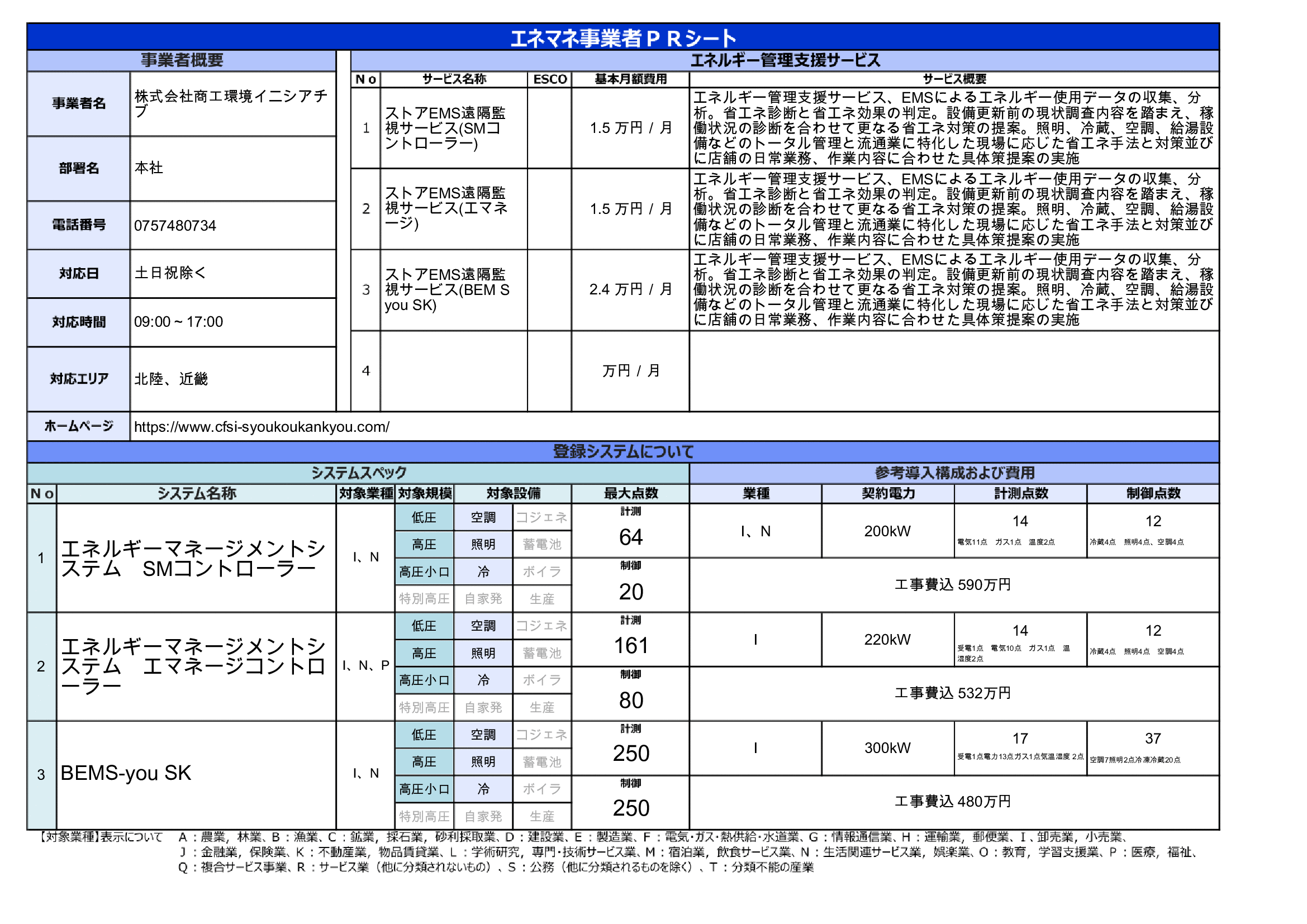This screenshot has width=1307, height=924.
Task: Click the 対応エリア label
Action: (79, 379)
